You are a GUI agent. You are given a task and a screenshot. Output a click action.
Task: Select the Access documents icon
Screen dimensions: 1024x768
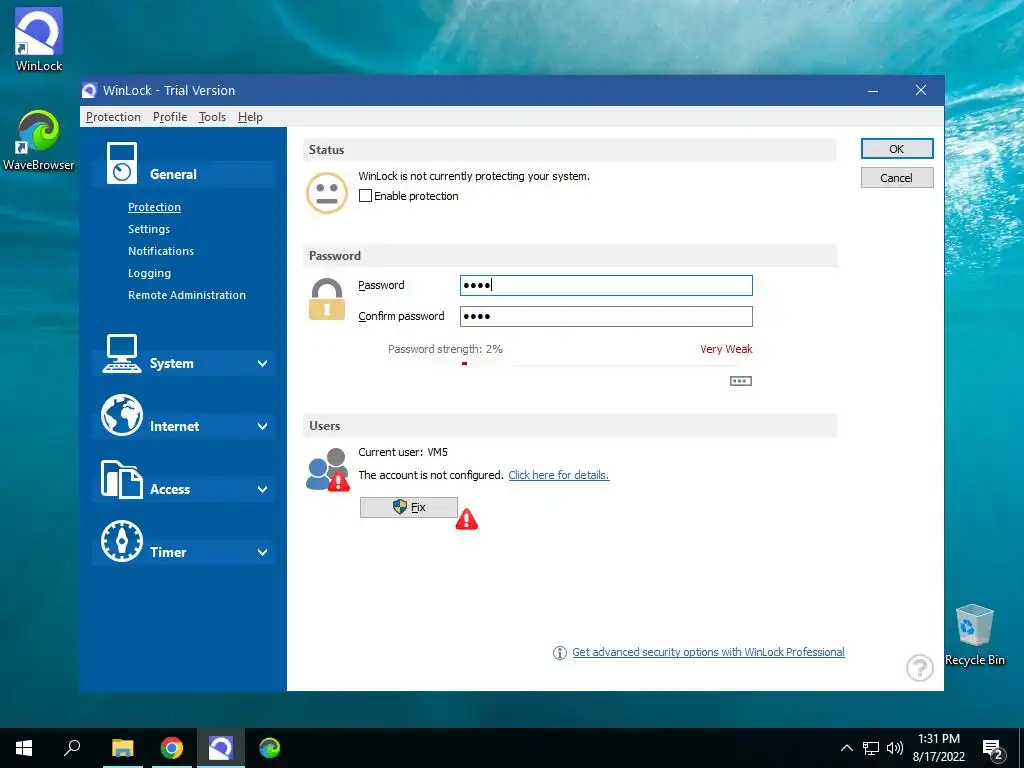121,479
